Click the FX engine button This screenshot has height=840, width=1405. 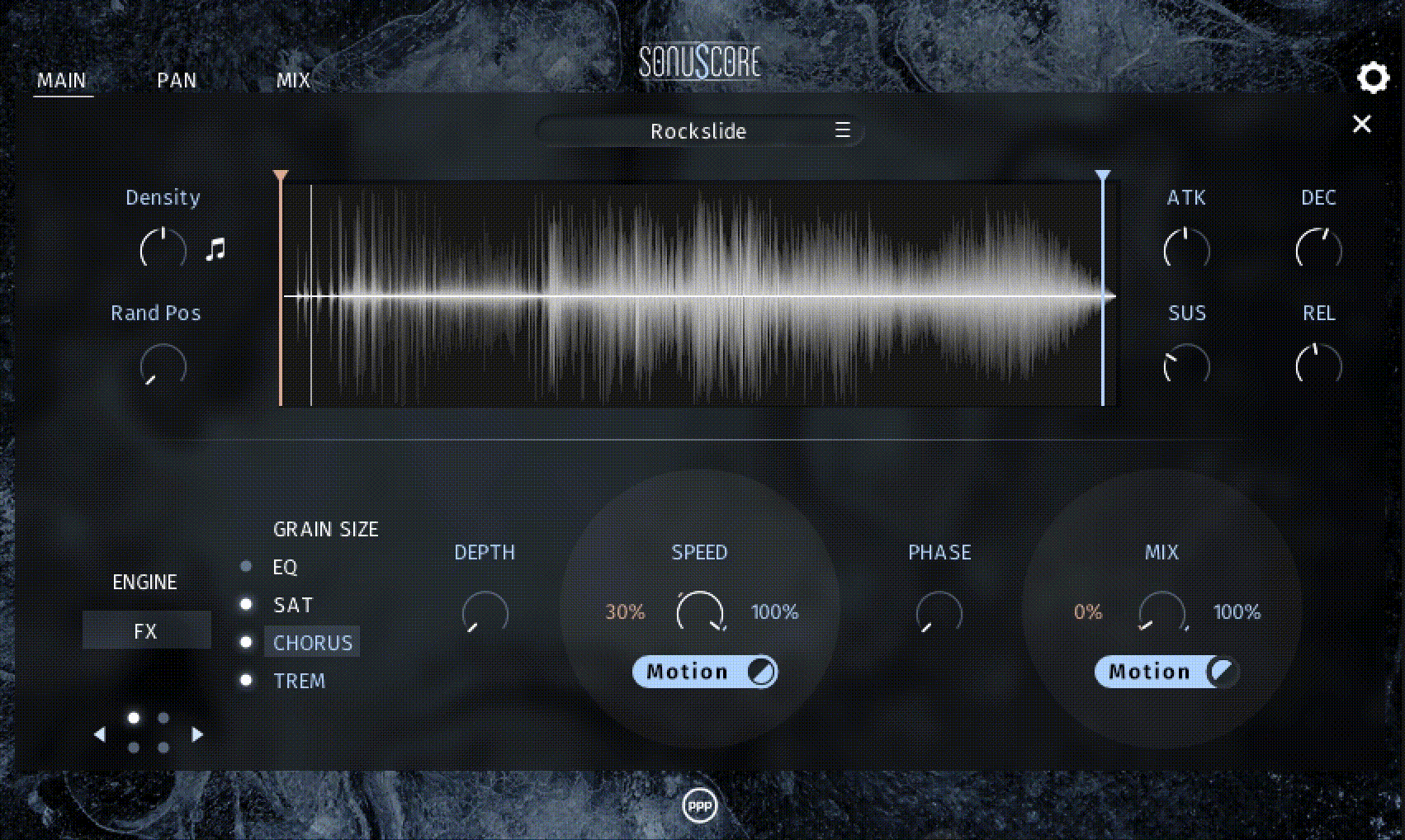(x=146, y=631)
